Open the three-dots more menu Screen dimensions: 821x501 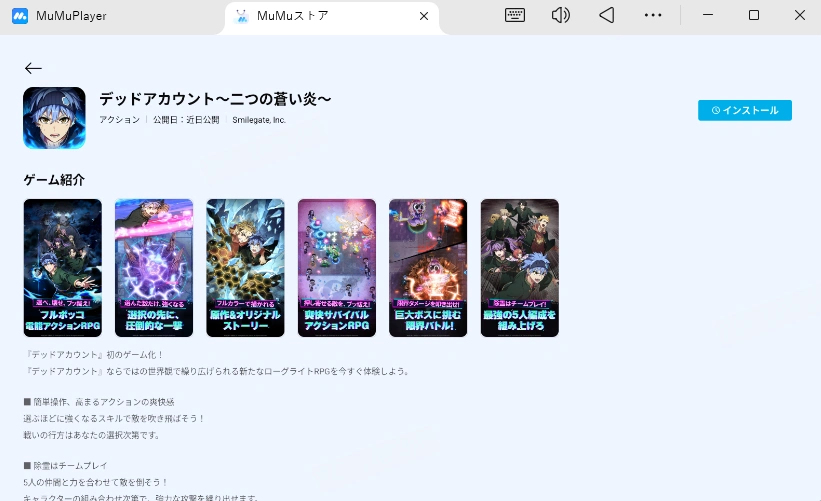click(x=653, y=15)
